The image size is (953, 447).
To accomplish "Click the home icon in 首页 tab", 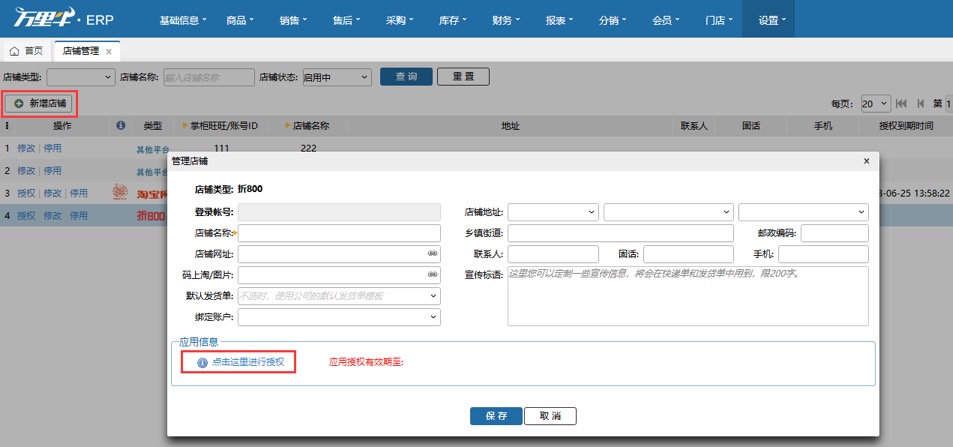I will click(15, 52).
